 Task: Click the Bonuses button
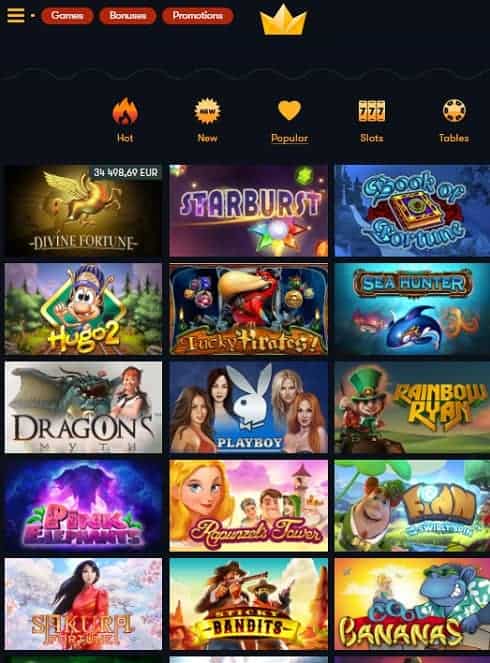tap(128, 16)
